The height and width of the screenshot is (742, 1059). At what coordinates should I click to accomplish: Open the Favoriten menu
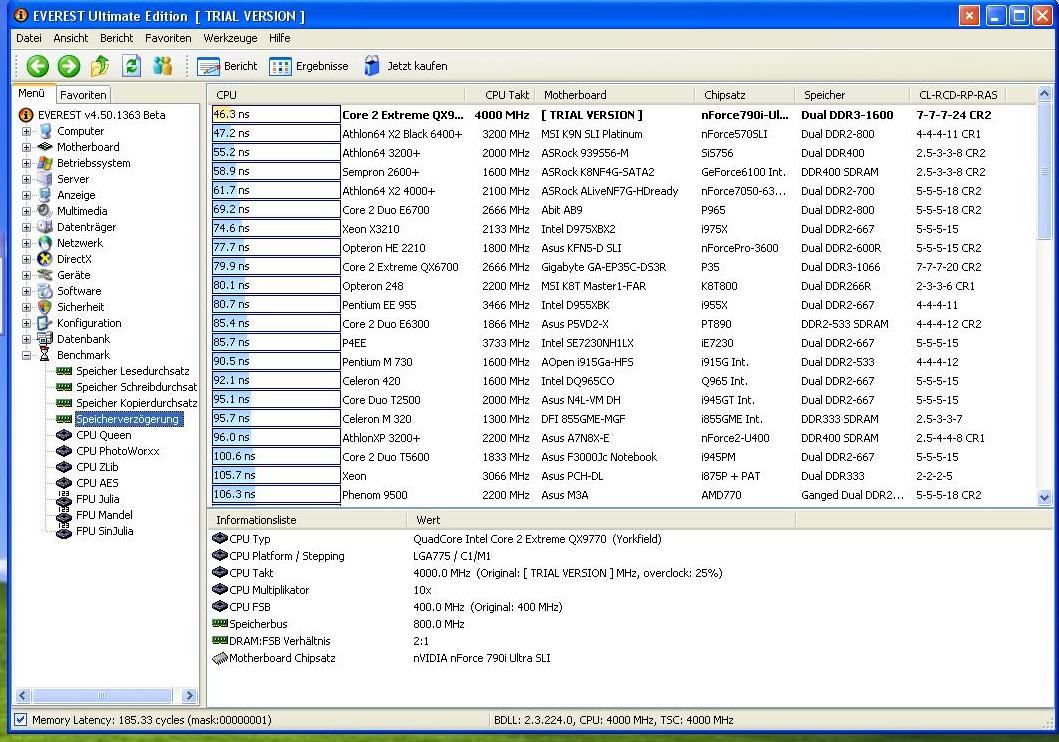(x=168, y=38)
